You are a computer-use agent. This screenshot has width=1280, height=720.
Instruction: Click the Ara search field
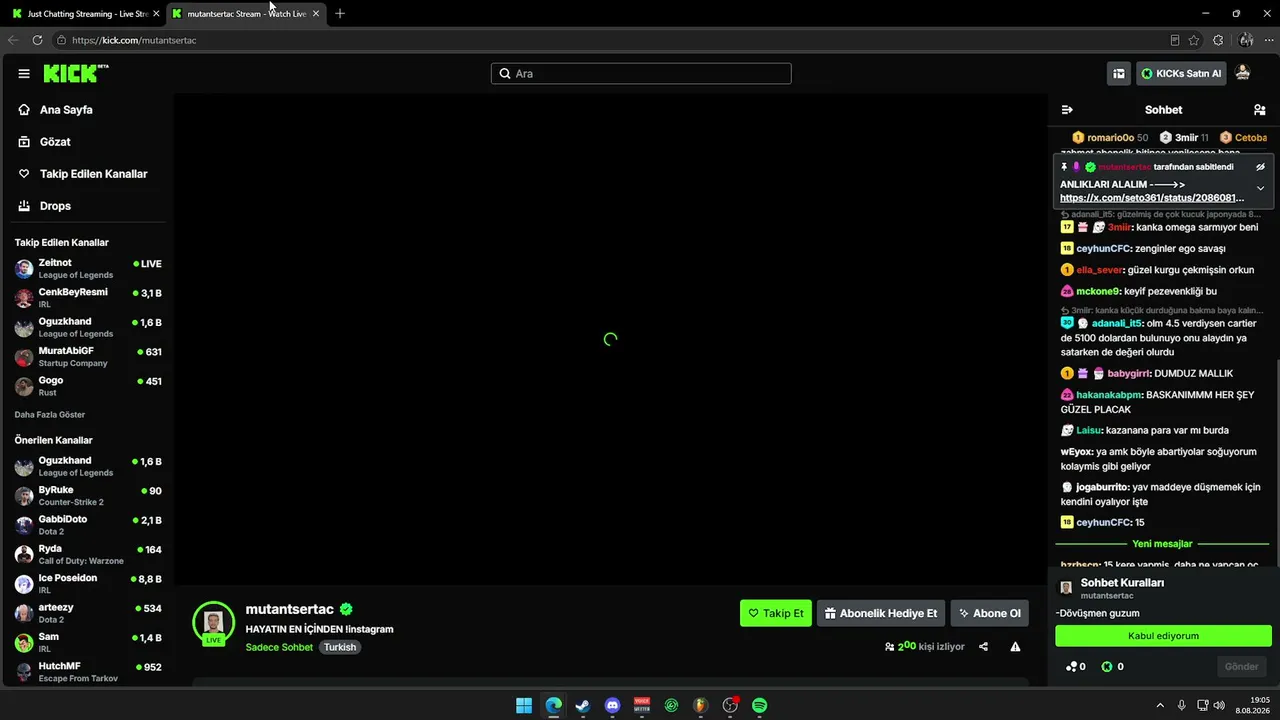tap(641, 74)
